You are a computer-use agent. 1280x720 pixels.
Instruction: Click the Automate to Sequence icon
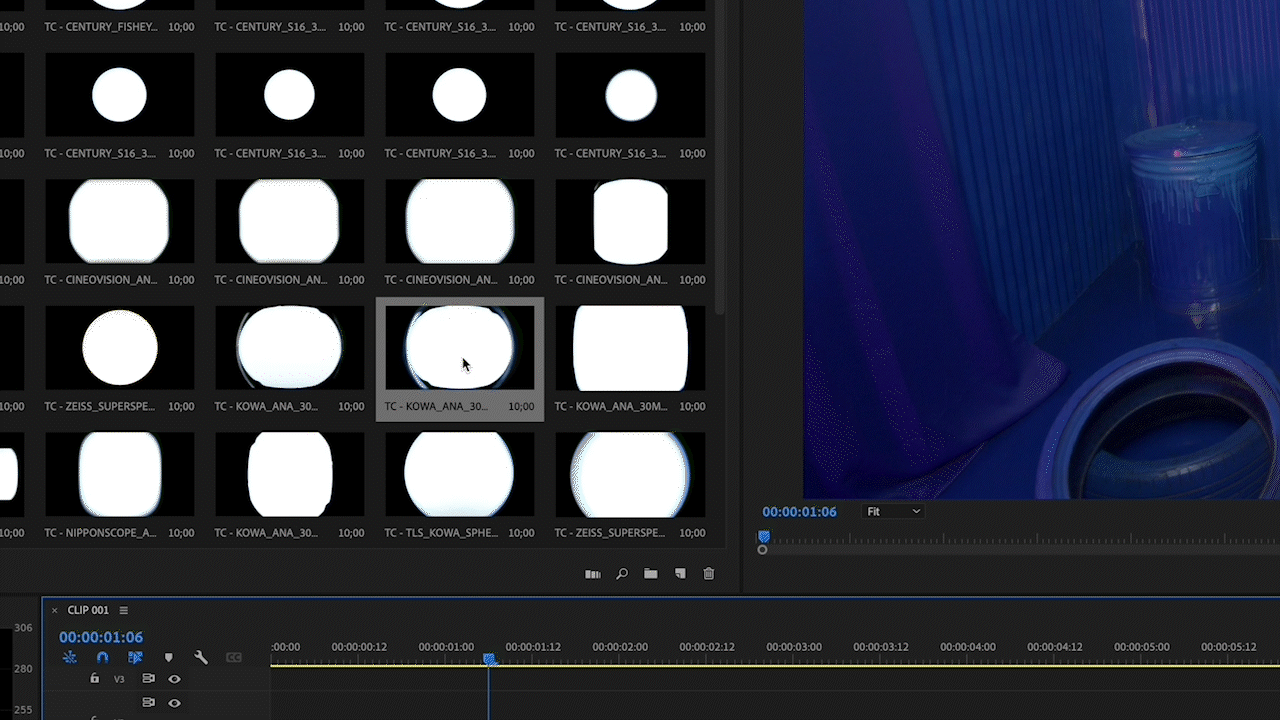tap(593, 574)
